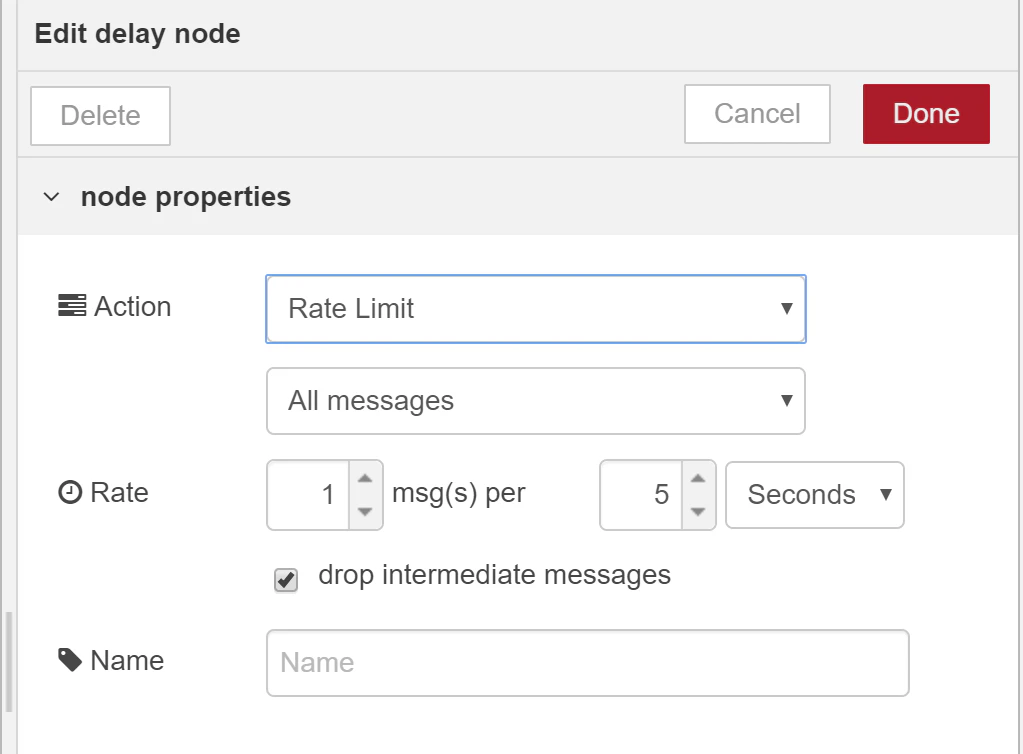This screenshot has height=754, width=1023.
Task: Collapse the node properties section
Action: pos(51,196)
